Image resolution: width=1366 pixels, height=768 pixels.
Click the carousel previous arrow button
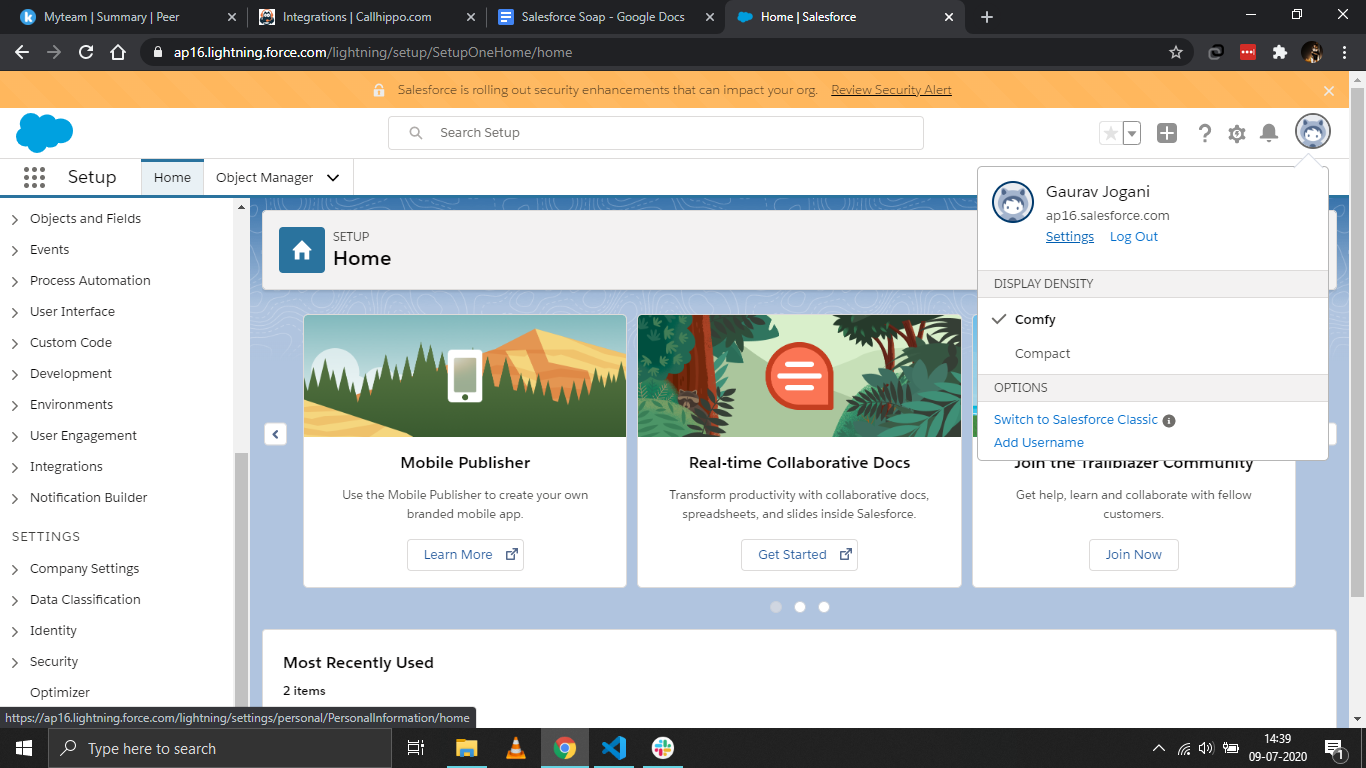click(276, 434)
